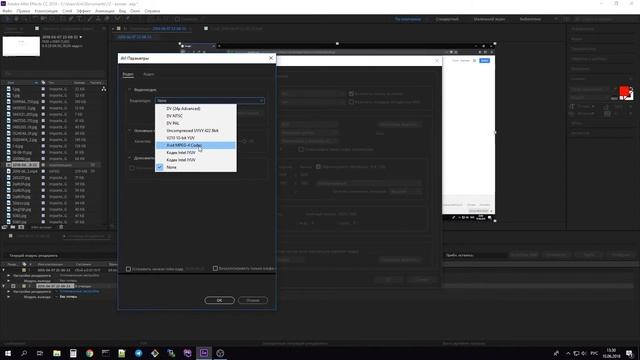Choose DV NTSC from the codec list
640x360 pixels.
196,116
